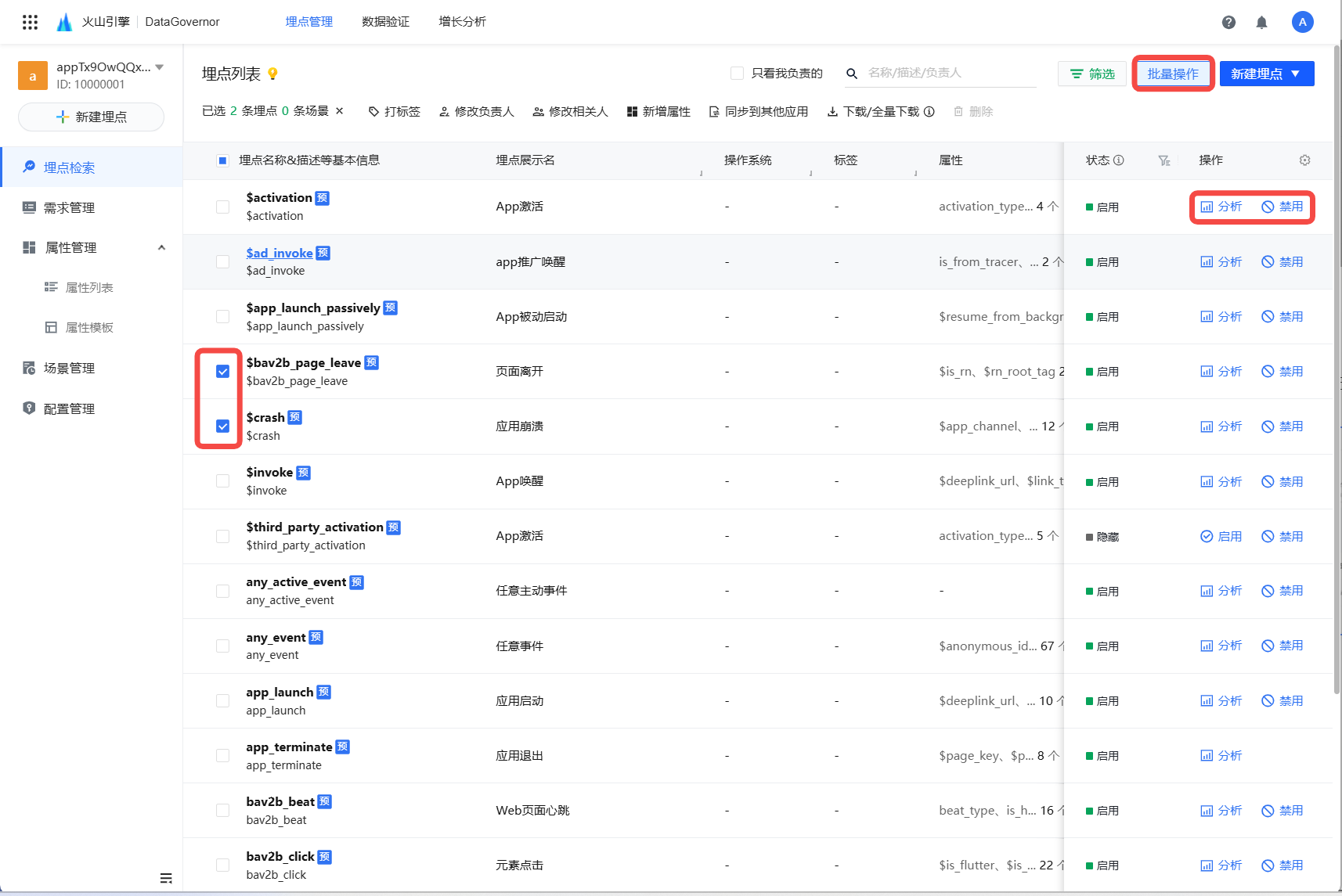Viewport: 1342px width, 896px height.
Task: Click 禁用 for the $crash row
Action: coord(1282,426)
